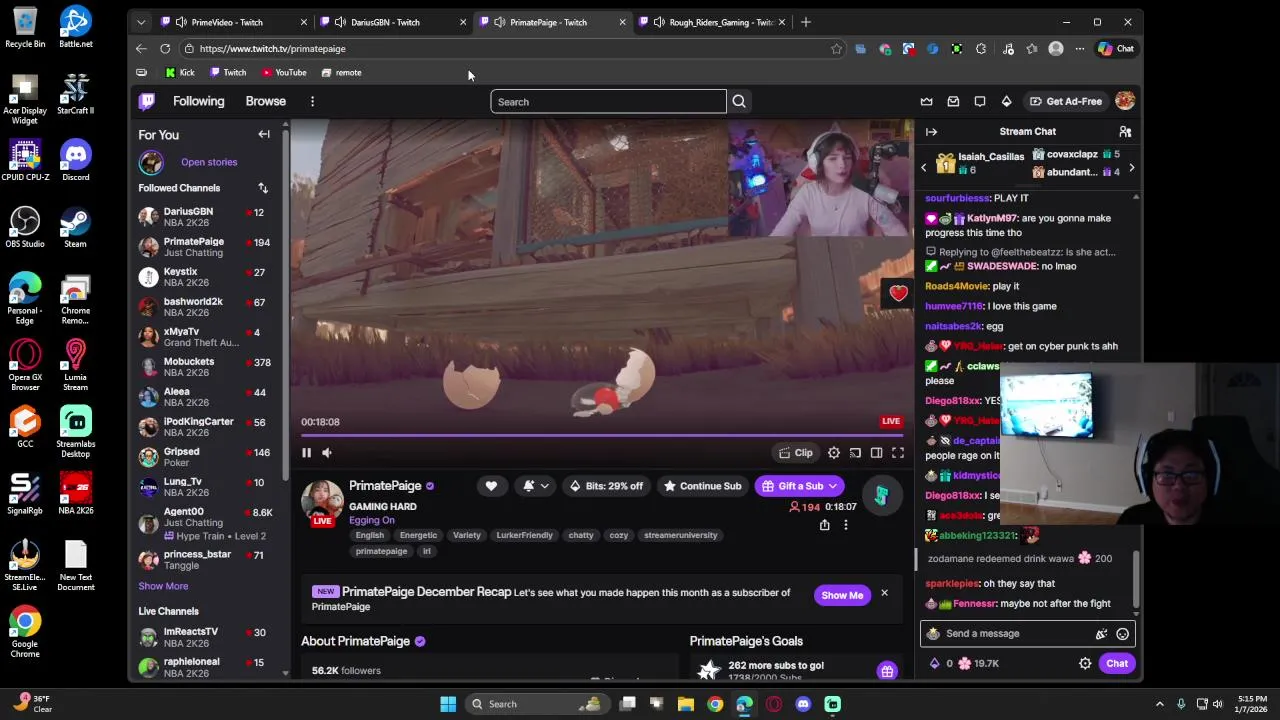Dismiss the December Recap banner
1280x720 pixels.
884,593
